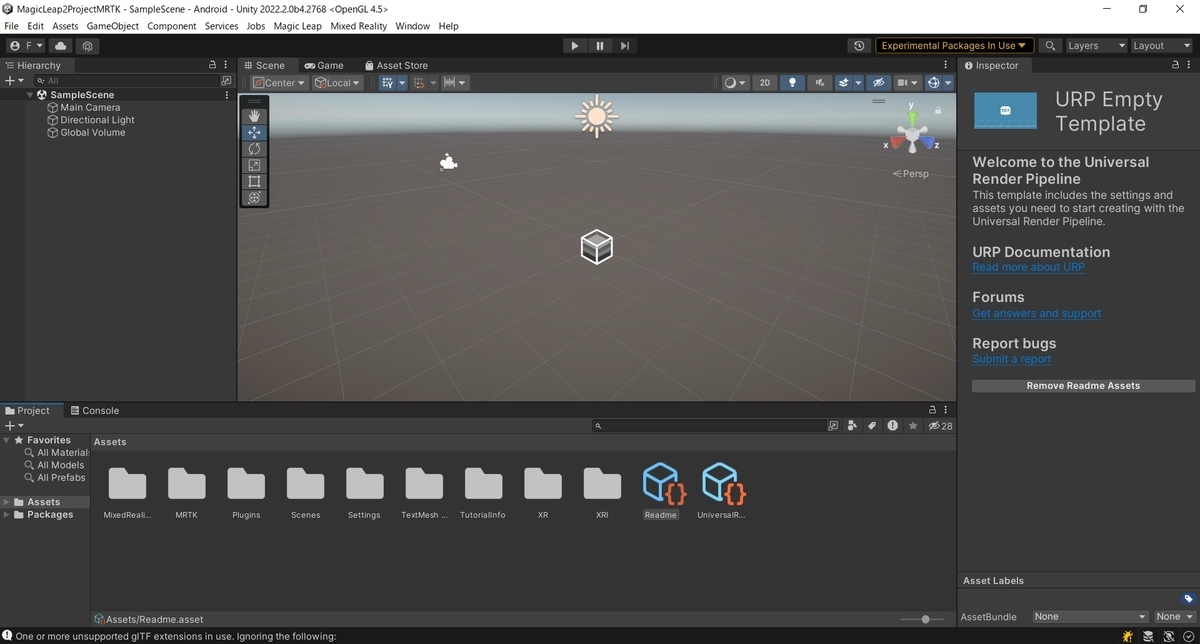Open the scene camera settings dropdown
Screen dimensions: 1200x644
pos(908,83)
